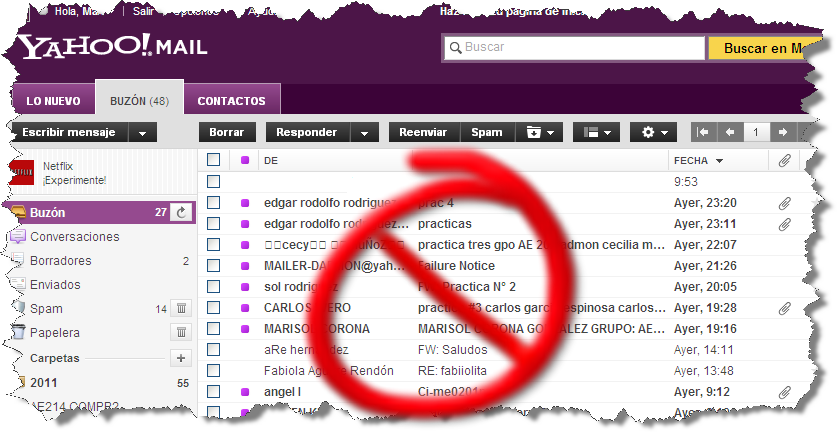837x432 pixels.
Task: Check the box for the cecy email
Action: pyautogui.click(x=214, y=245)
